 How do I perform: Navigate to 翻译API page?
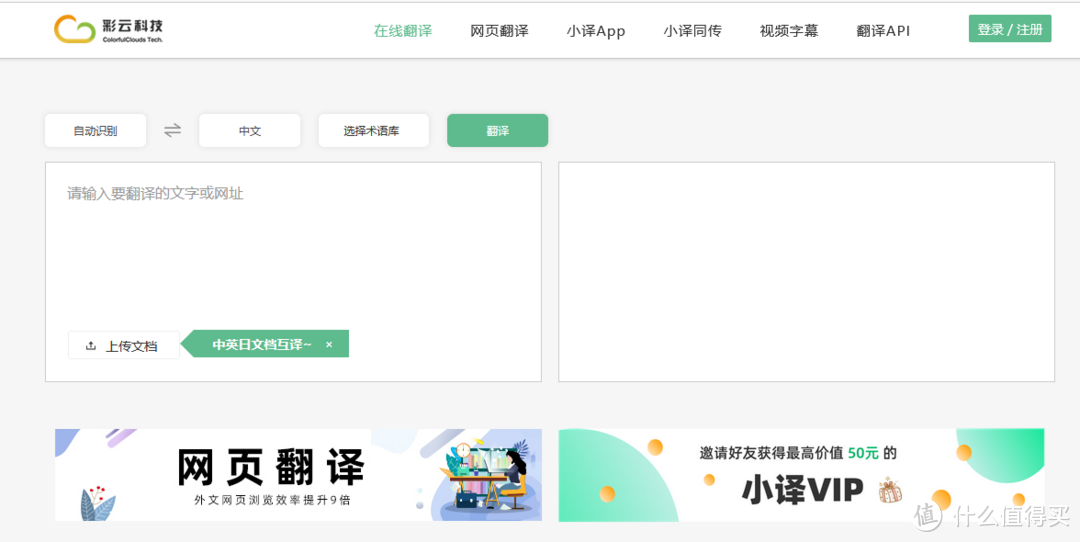point(883,31)
